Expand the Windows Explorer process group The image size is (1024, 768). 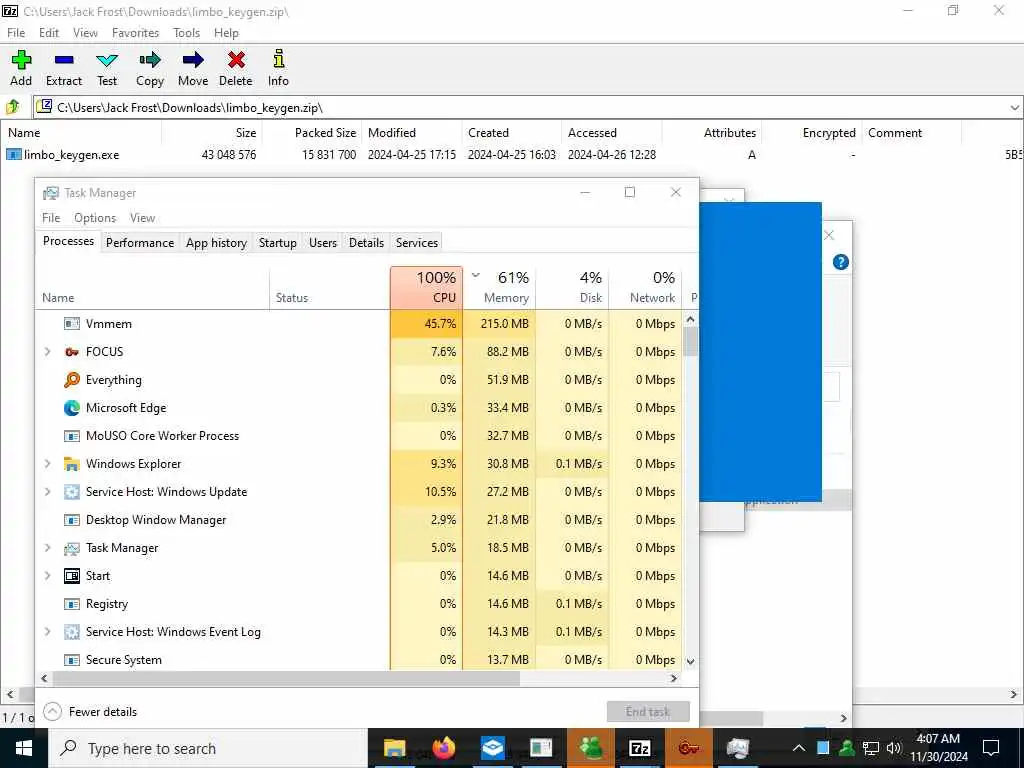48,464
